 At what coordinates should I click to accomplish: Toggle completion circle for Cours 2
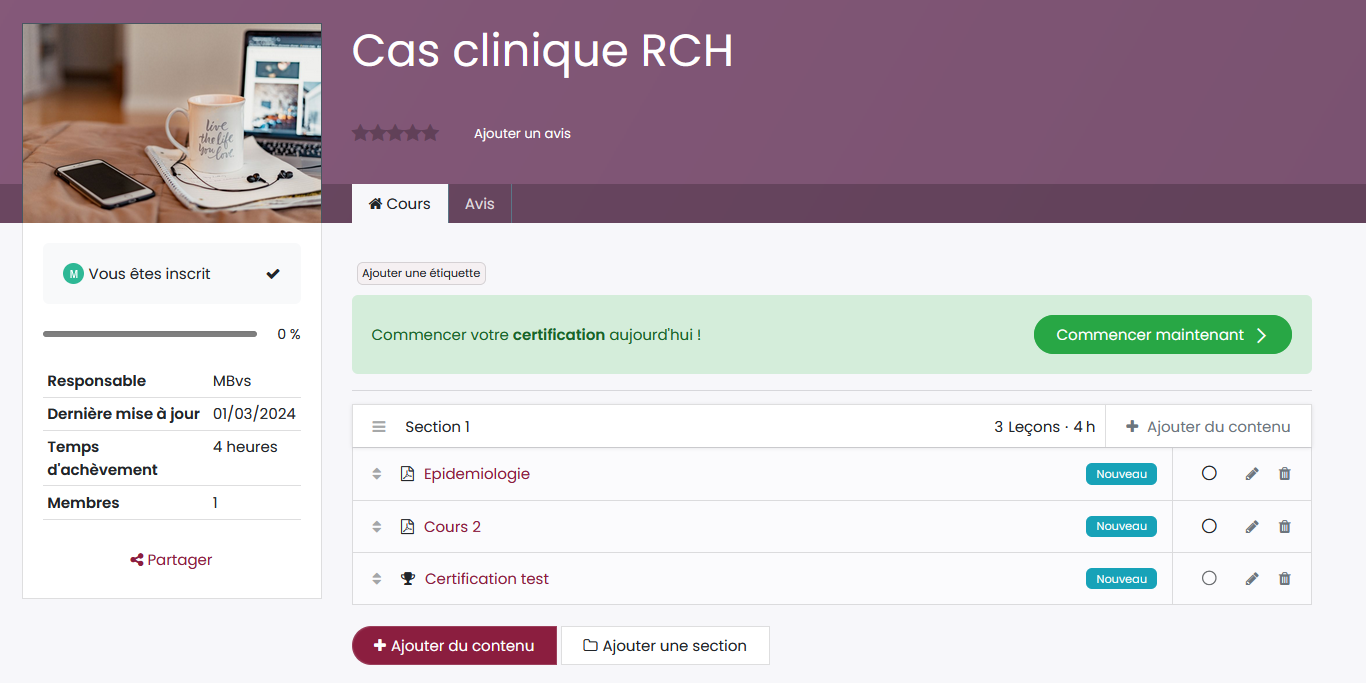click(1209, 526)
